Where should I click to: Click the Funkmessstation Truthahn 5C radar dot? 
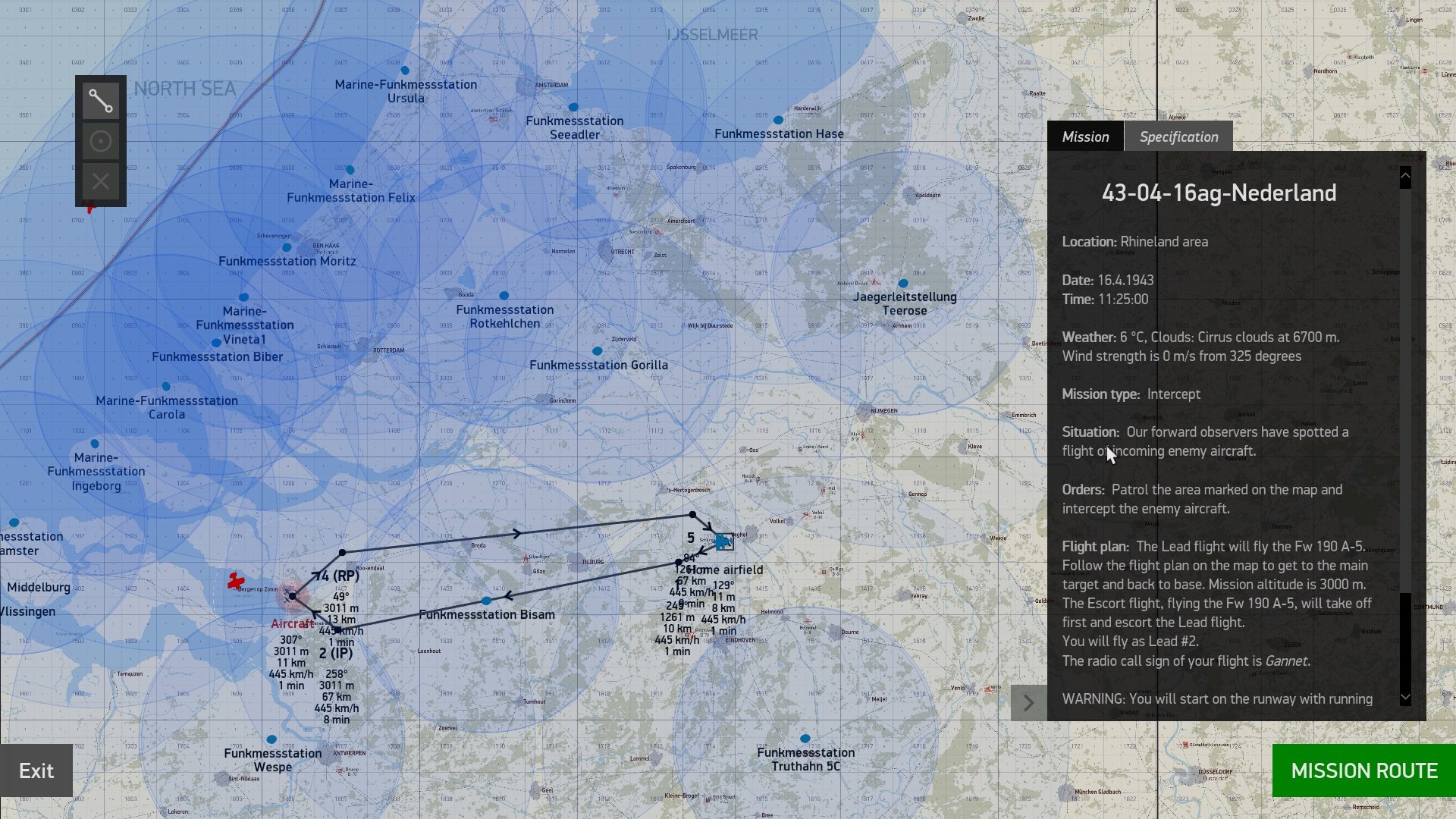pyautogui.click(x=805, y=739)
